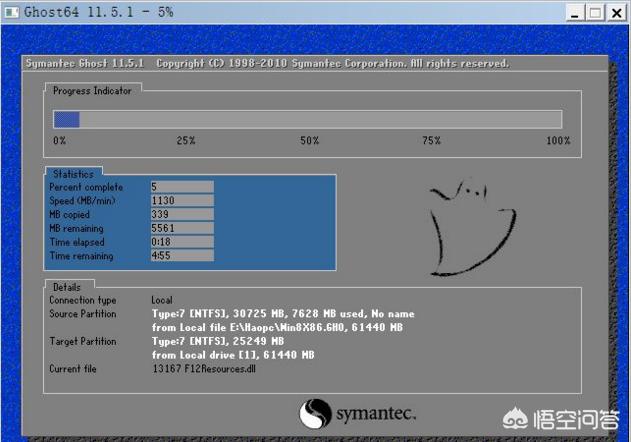
Task: Click the Symantec Ghost 11.5.1 header text
Action: pyautogui.click(x=85, y=64)
